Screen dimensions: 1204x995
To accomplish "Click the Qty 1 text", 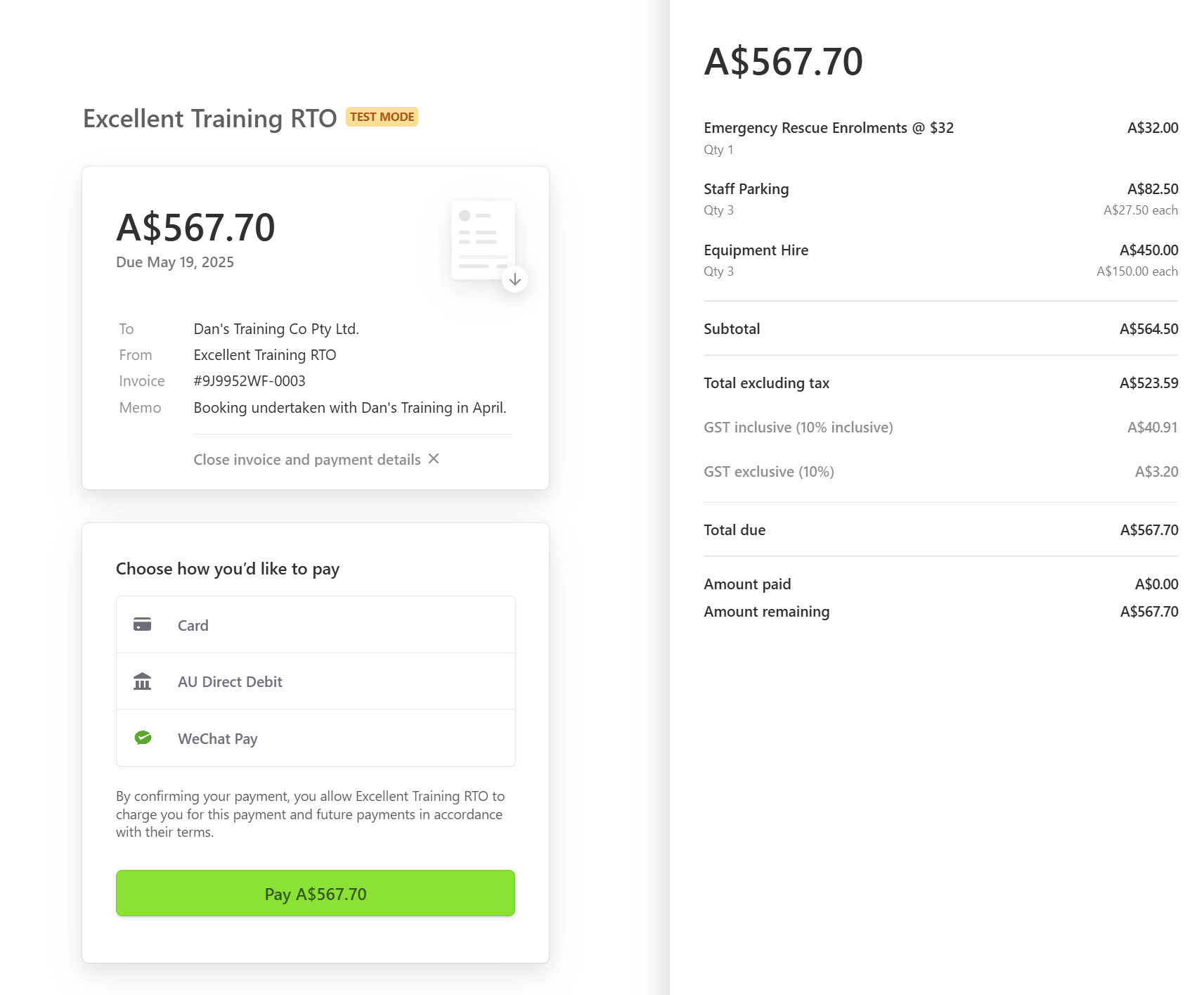I will pyautogui.click(x=718, y=150).
